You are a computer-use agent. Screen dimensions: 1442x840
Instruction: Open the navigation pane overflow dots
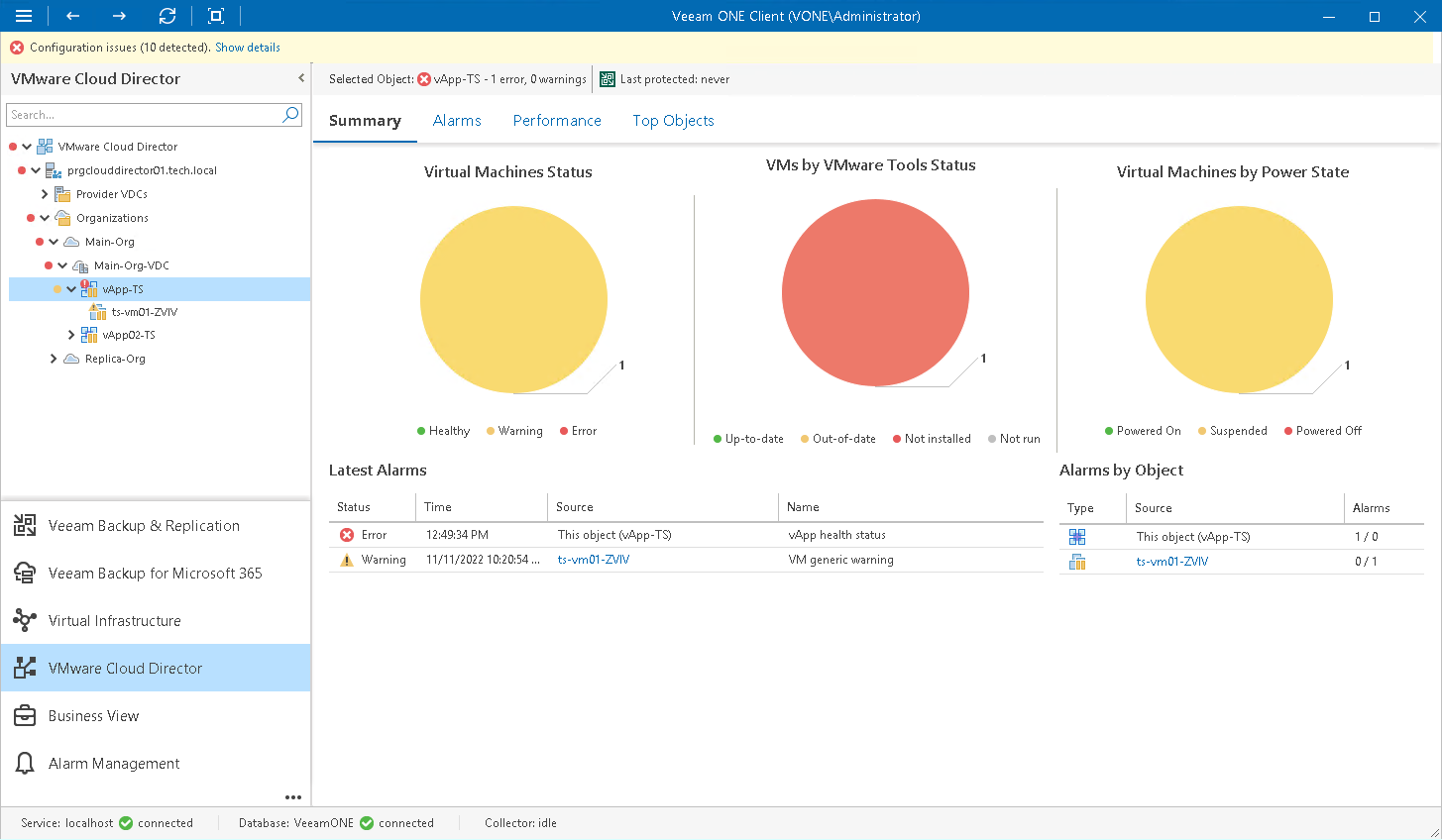click(x=292, y=796)
